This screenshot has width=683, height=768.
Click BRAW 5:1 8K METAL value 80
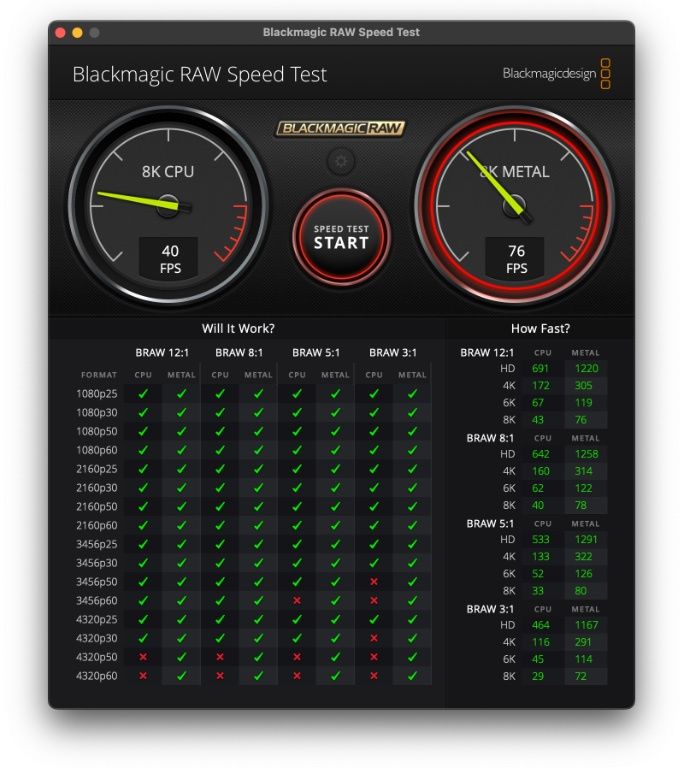pyautogui.click(x=581, y=591)
